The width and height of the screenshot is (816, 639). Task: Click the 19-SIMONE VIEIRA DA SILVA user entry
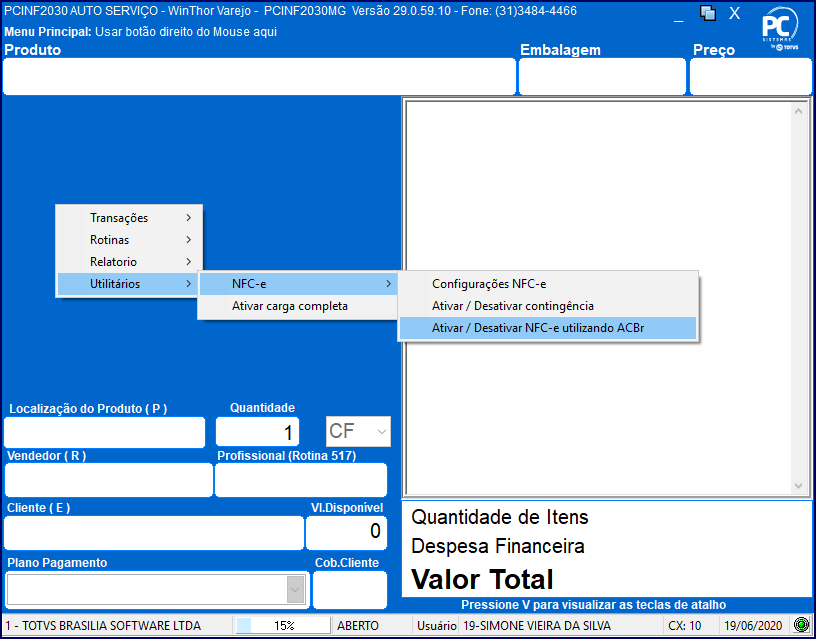(537, 625)
